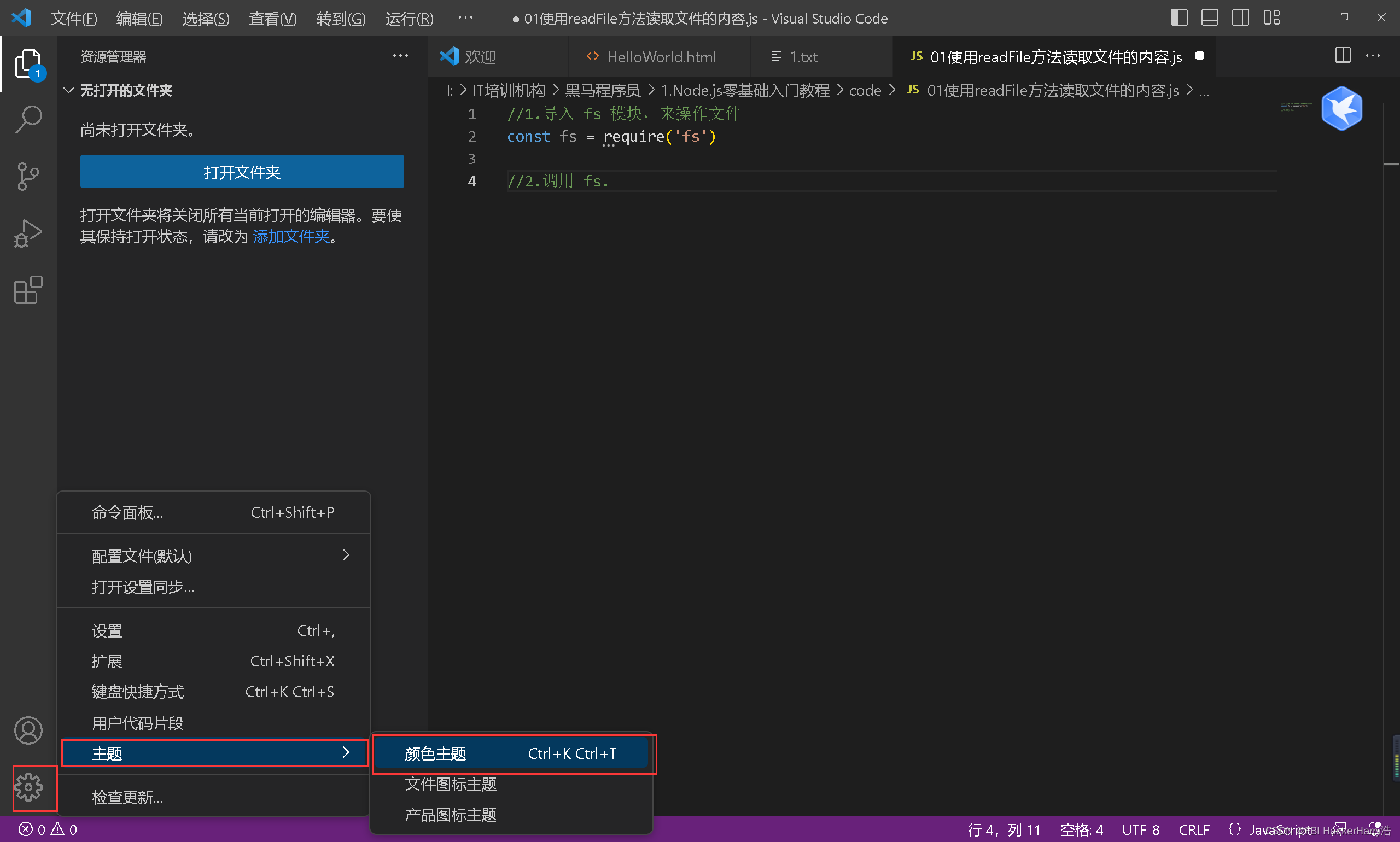Click status bar UTF-8 encoding
Viewport: 1400px width, 842px height.
point(1141,829)
